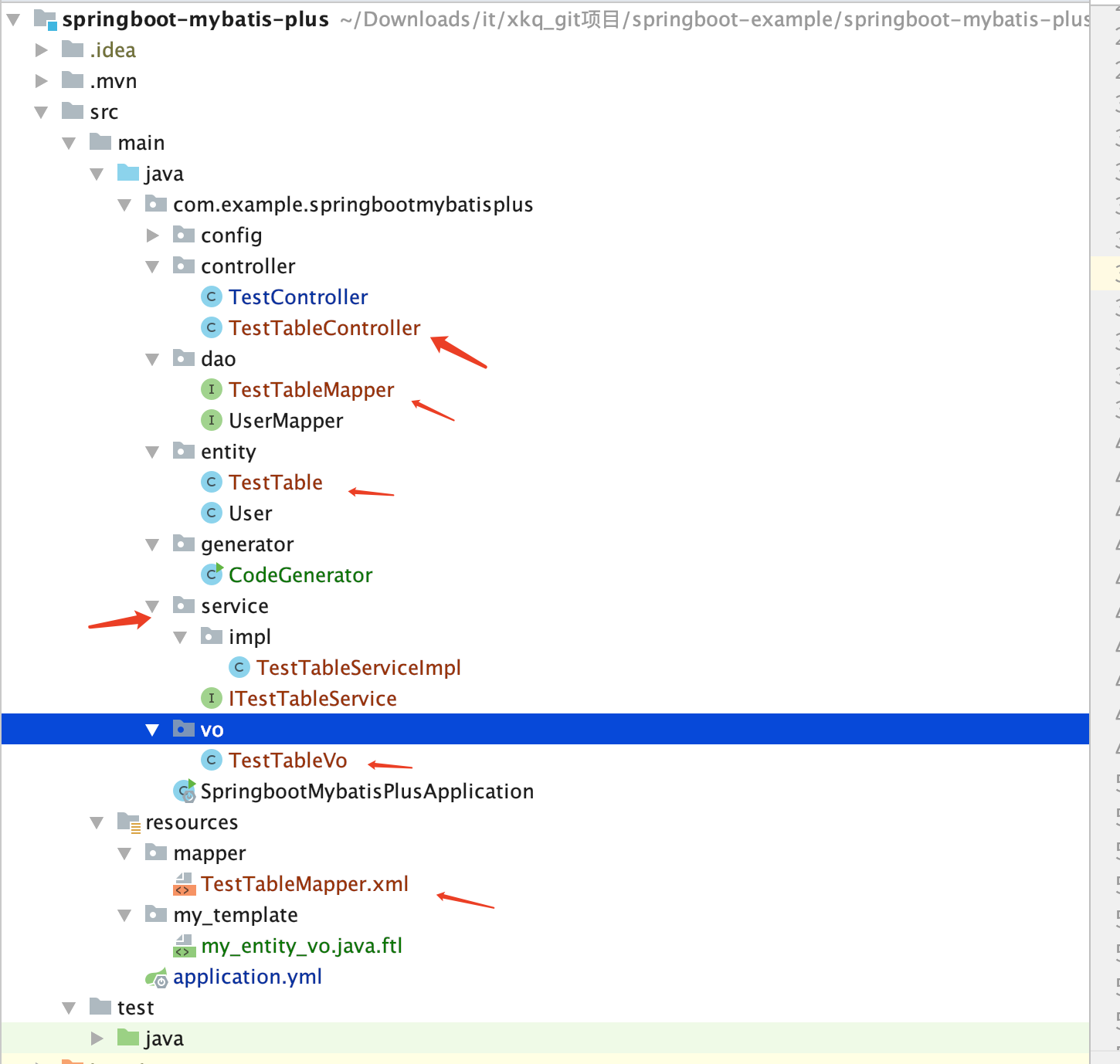Image resolution: width=1120 pixels, height=1064 pixels.
Task: Collapse the test folder arrow
Action: pos(70,1008)
